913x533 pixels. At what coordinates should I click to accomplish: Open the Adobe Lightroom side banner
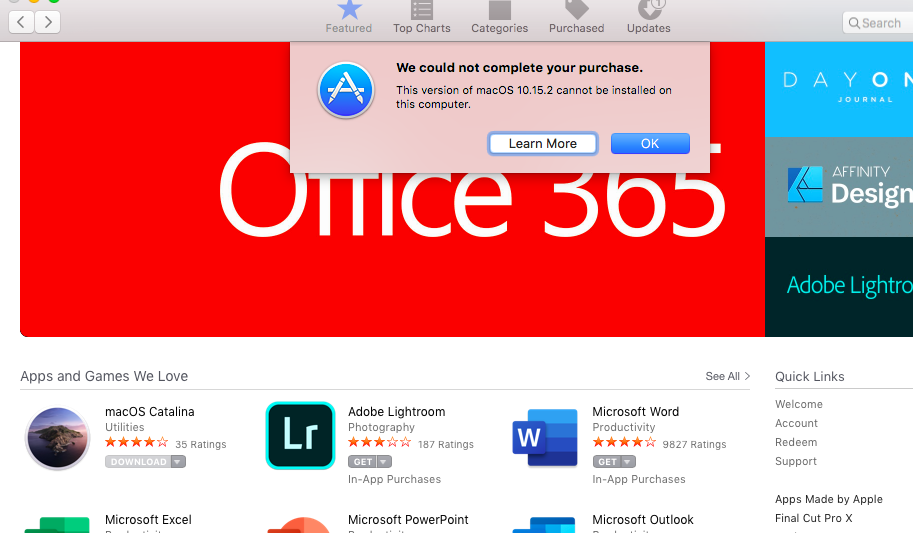pos(839,287)
